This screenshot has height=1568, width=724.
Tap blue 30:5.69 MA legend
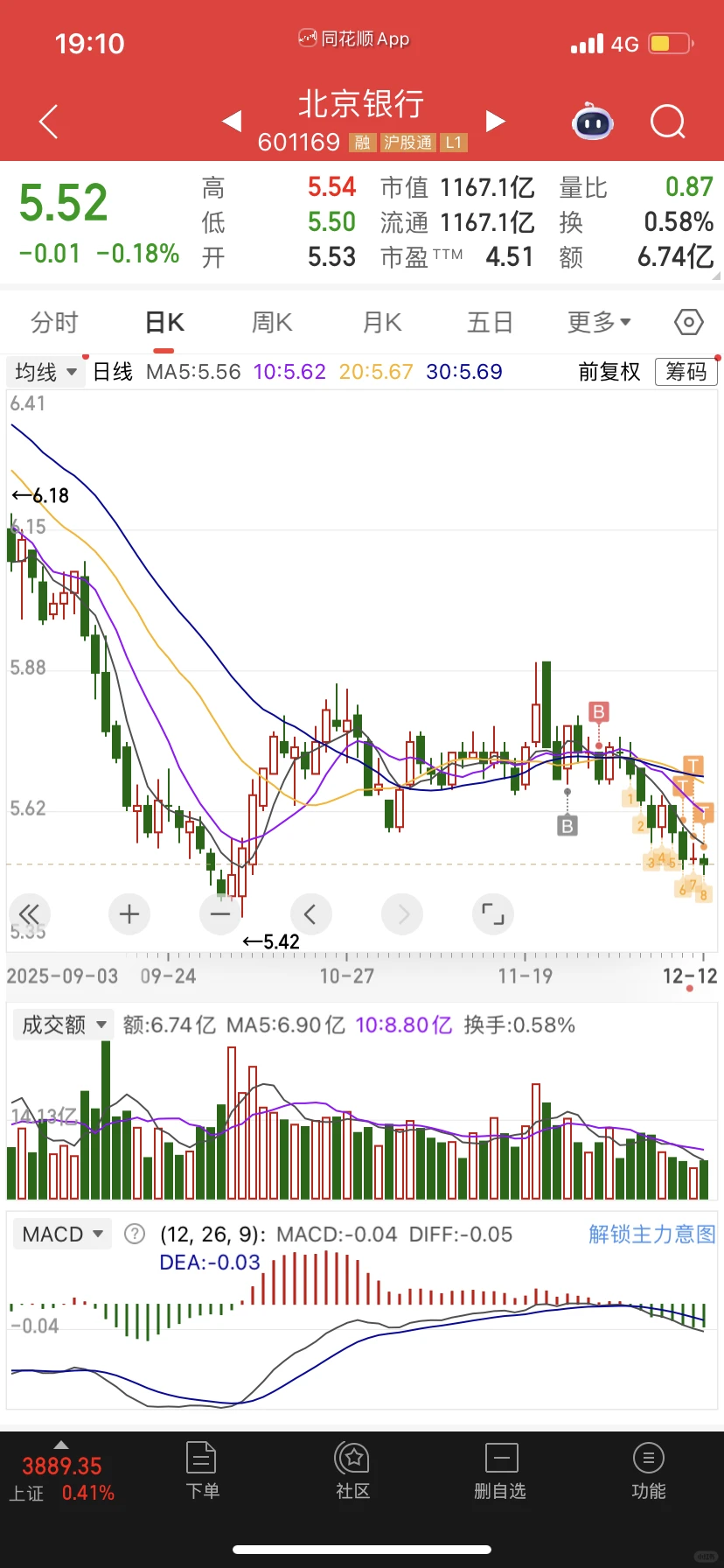[x=464, y=372]
